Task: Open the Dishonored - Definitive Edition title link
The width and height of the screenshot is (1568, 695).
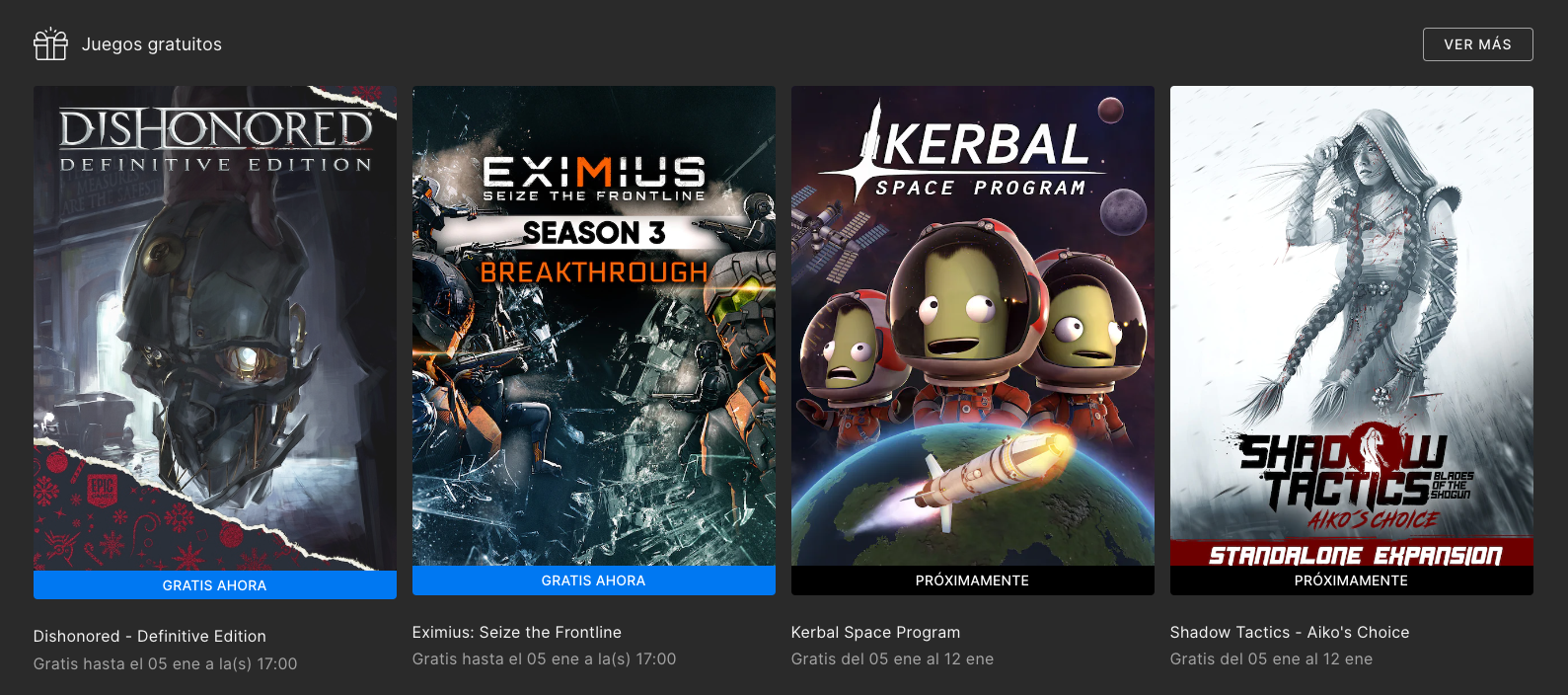Action: (x=150, y=637)
